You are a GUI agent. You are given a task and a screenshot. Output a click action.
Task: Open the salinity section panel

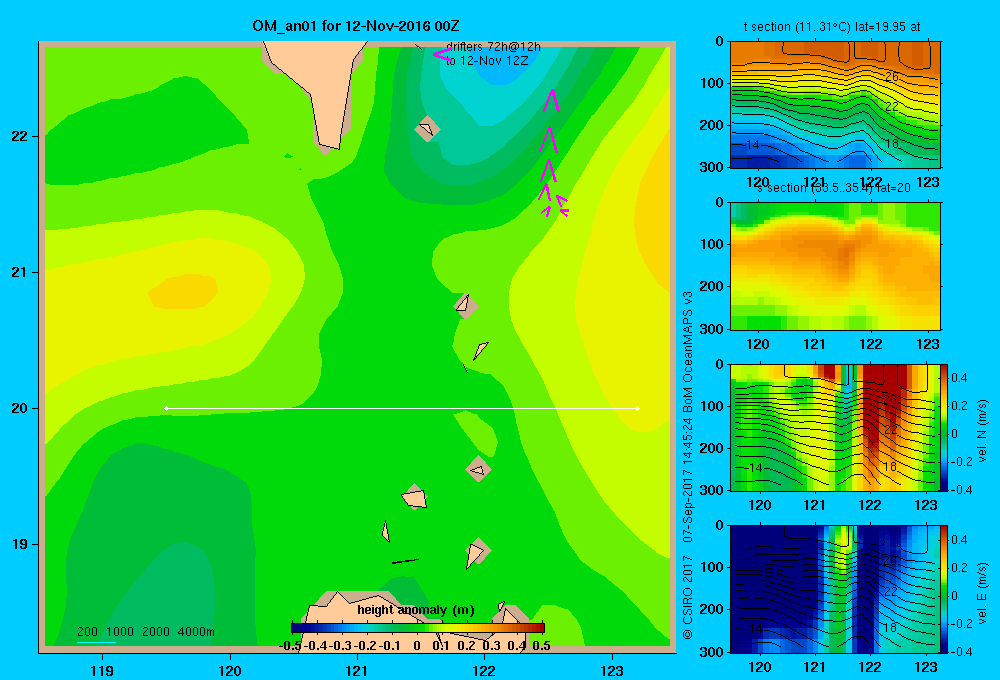(x=835, y=266)
